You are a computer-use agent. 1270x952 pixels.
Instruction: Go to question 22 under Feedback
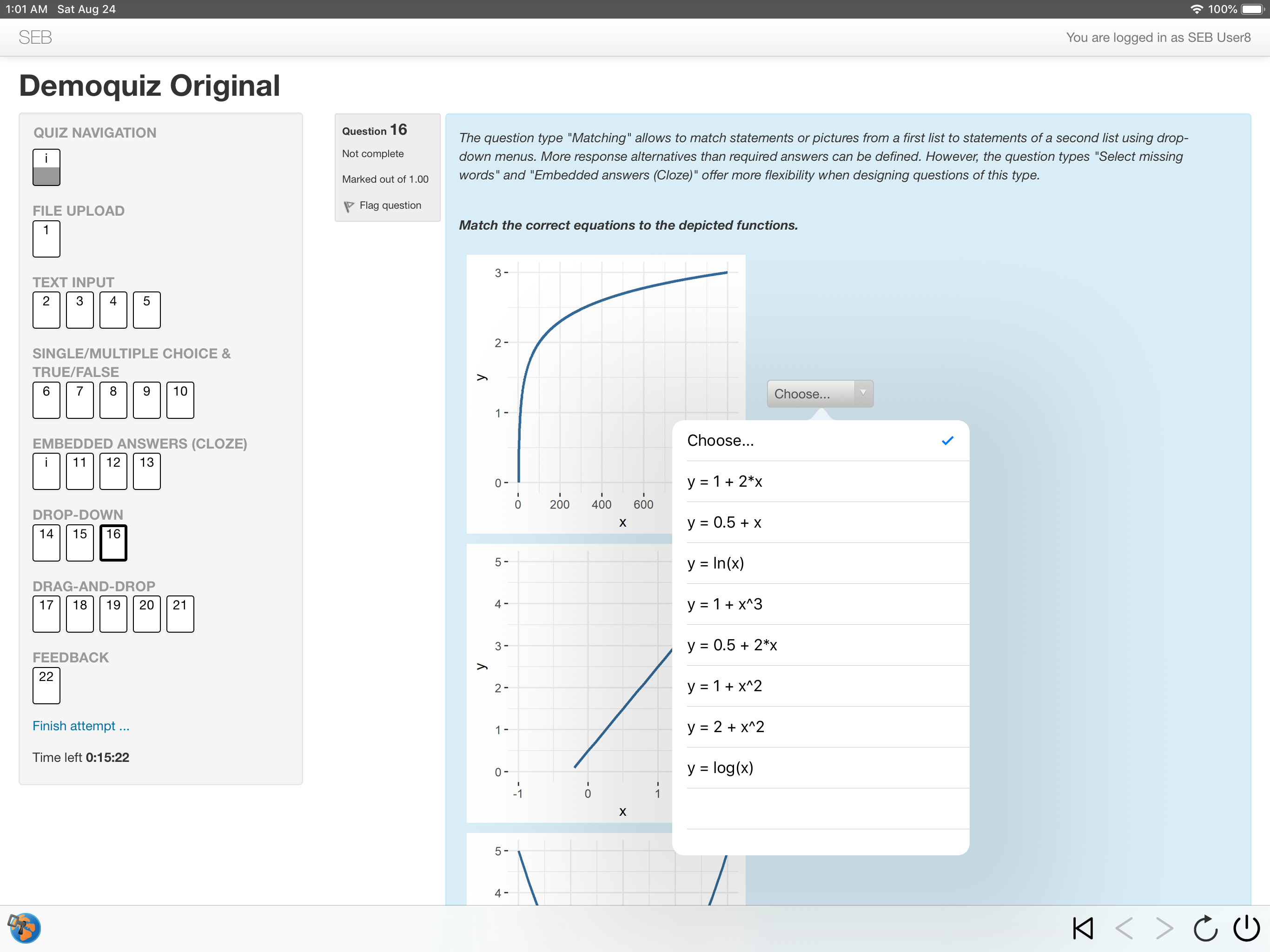[x=46, y=685]
